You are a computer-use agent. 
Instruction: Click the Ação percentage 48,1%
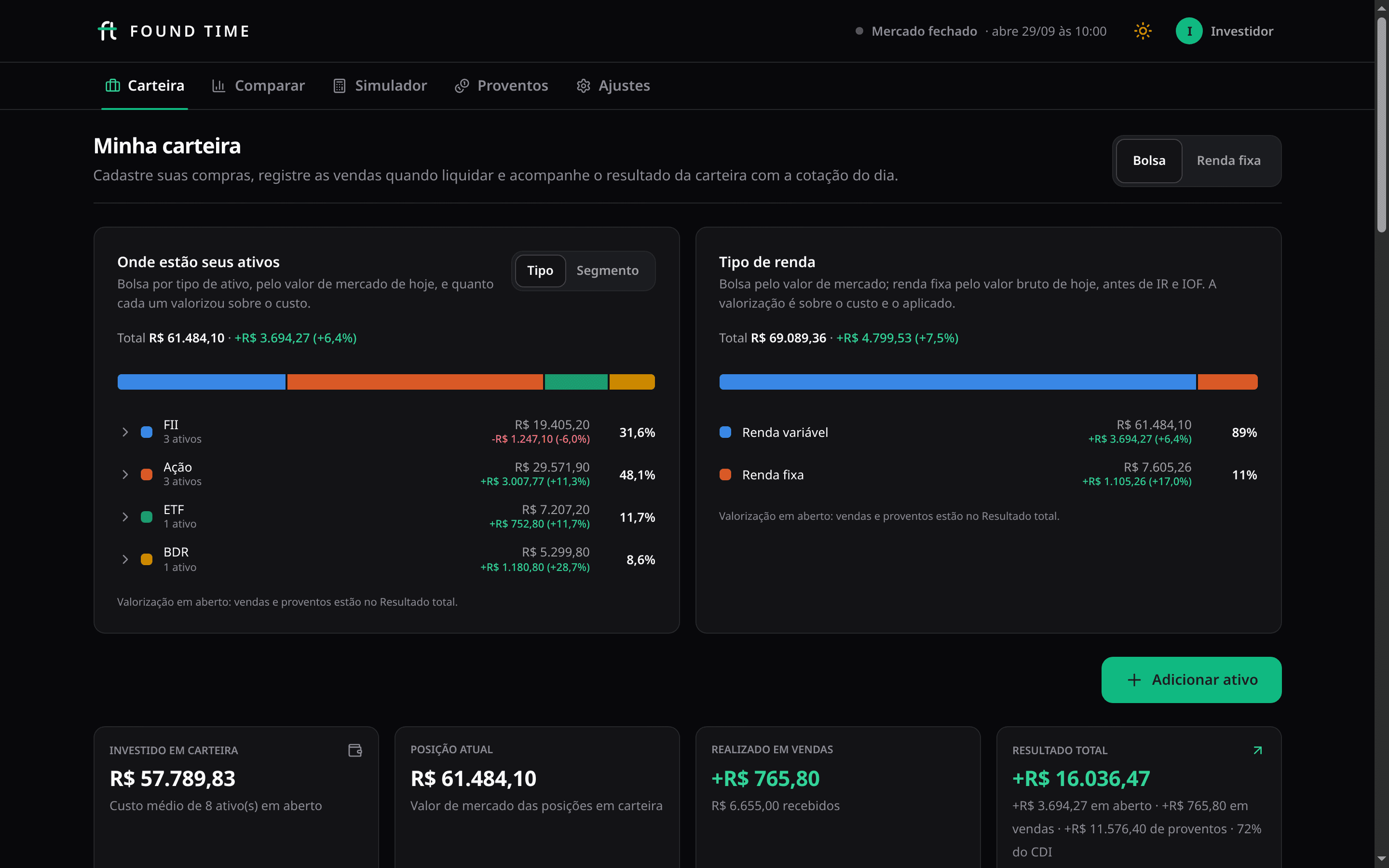(637, 475)
